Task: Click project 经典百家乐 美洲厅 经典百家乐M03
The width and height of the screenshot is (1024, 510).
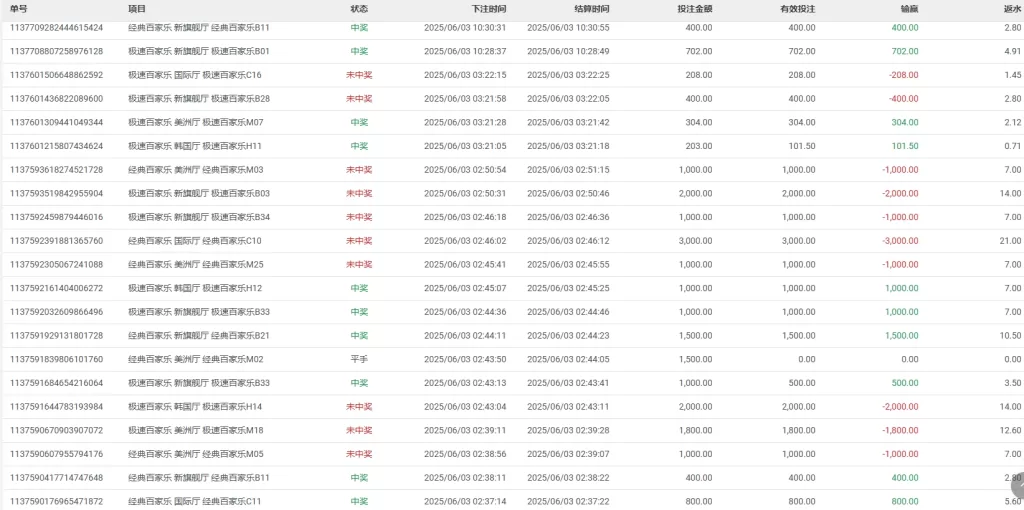Action: click(196, 170)
